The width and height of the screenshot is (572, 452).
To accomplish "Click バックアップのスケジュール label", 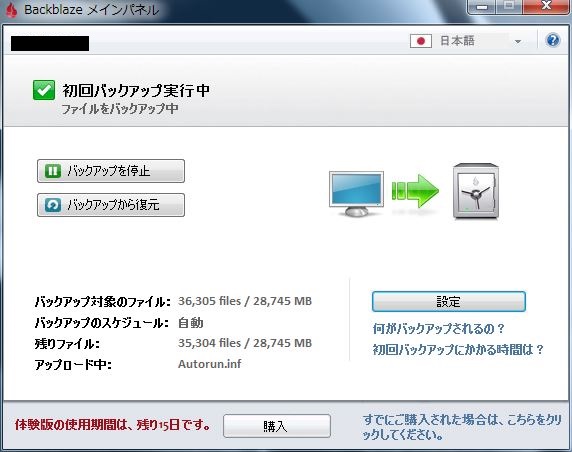I will coord(101,323).
